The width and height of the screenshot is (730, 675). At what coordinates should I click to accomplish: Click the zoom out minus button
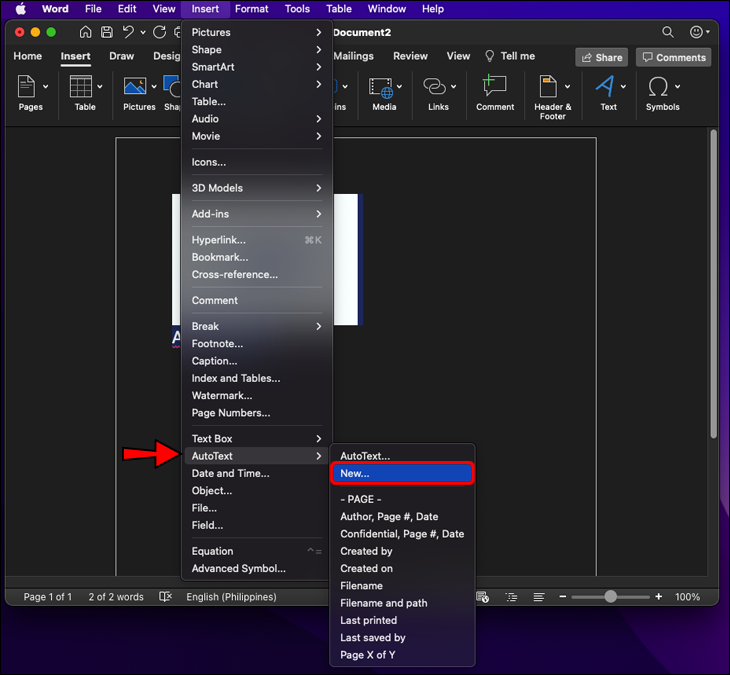[562, 597]
